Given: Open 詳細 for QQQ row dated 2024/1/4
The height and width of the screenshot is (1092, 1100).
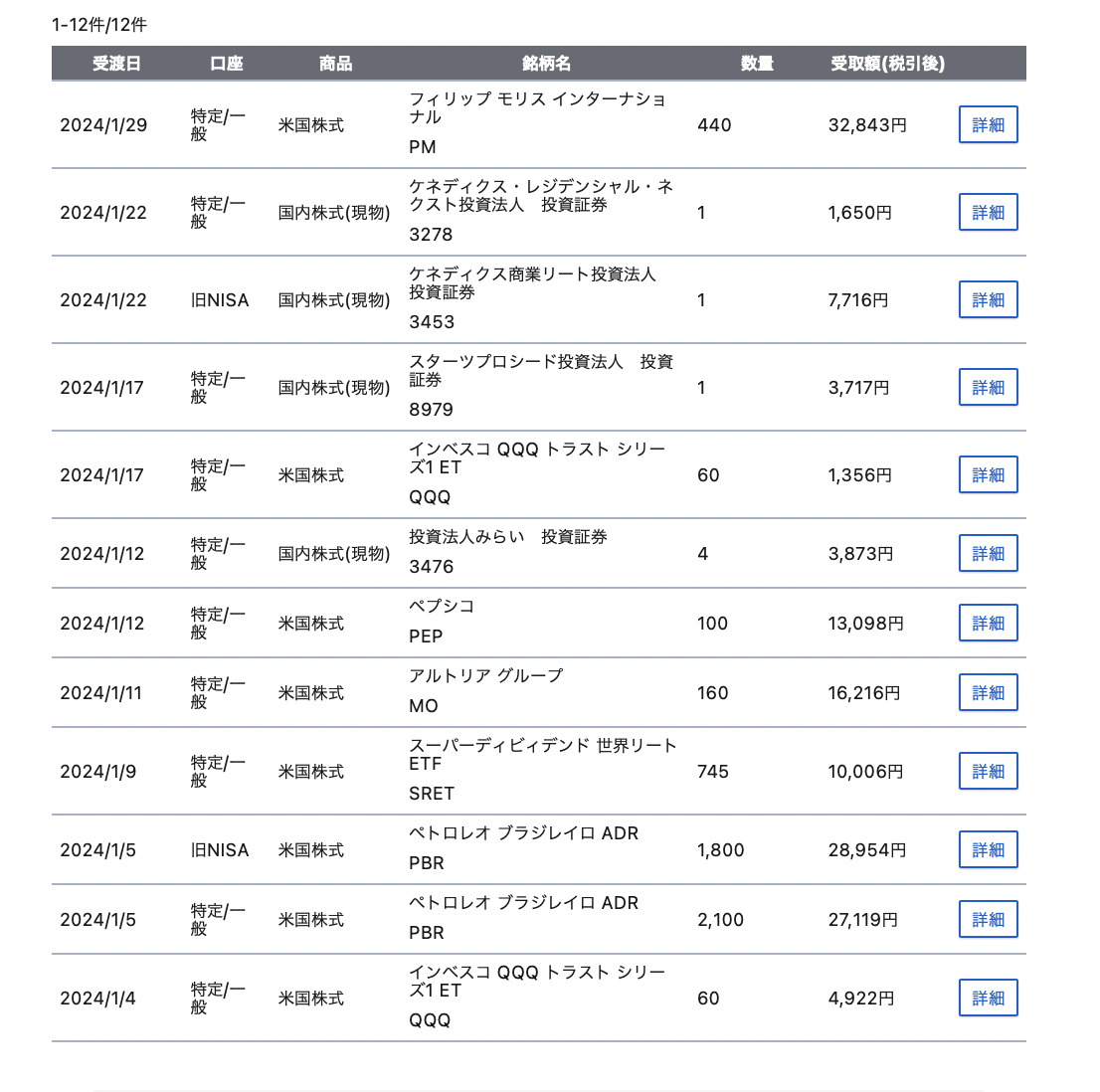Looking at the screenshot, I should (x=988, y=998).
